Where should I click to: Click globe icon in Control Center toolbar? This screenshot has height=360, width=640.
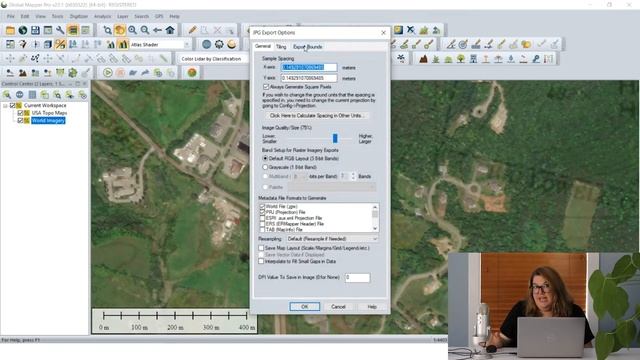pyautogui.click(x=20, y=95)
